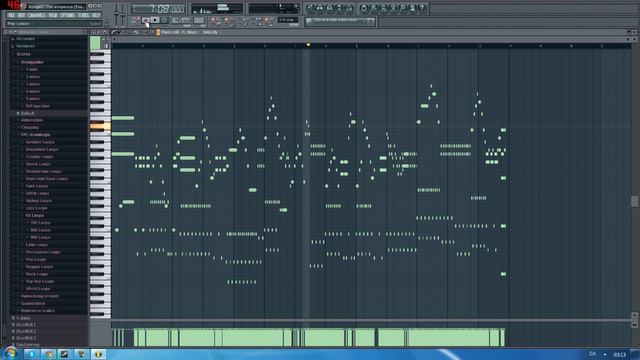This screenshot has width=640, height=360.
Task: Open Steam from the Windows taskbar
Action: pos(64,354)
